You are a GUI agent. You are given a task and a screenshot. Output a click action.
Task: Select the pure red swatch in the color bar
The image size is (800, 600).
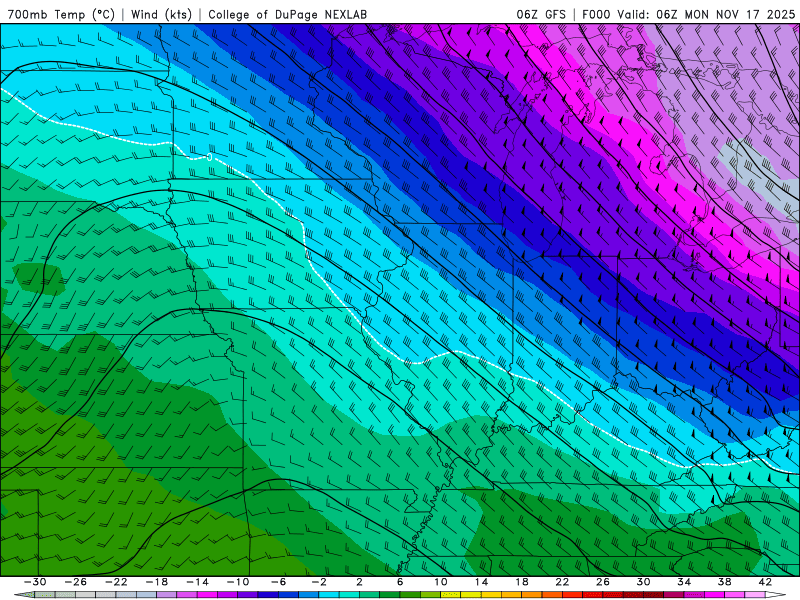coord(572,594)
